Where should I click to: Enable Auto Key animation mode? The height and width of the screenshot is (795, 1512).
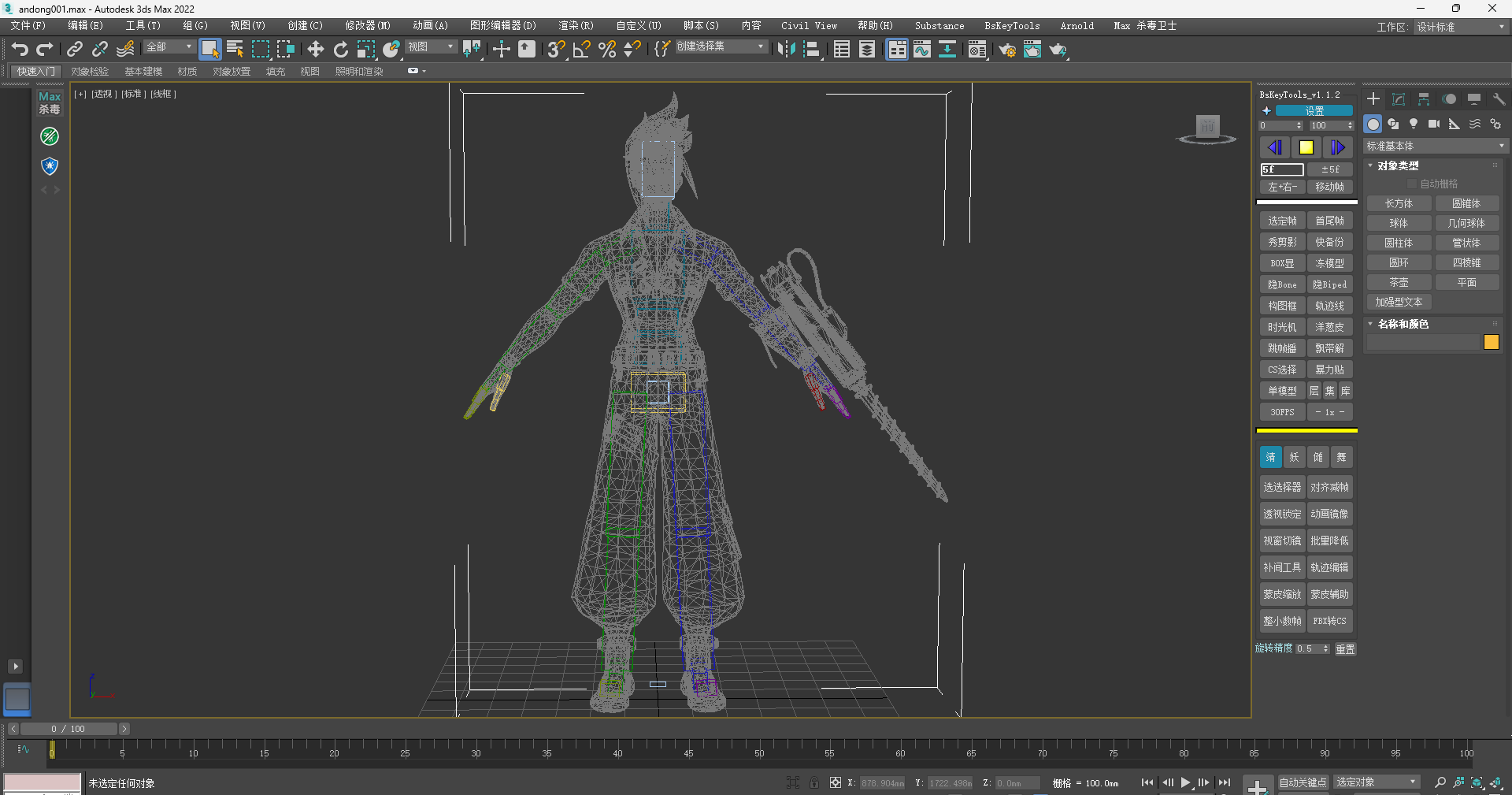[x=1303, y=783]
